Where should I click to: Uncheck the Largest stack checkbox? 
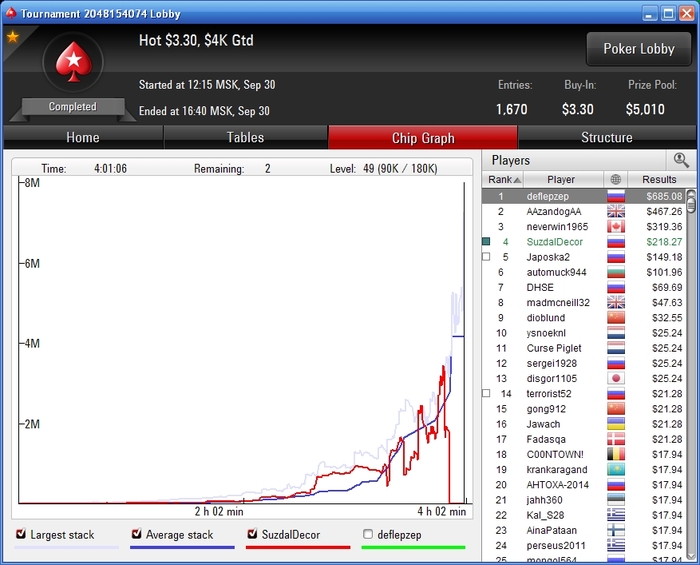[21, 534]
